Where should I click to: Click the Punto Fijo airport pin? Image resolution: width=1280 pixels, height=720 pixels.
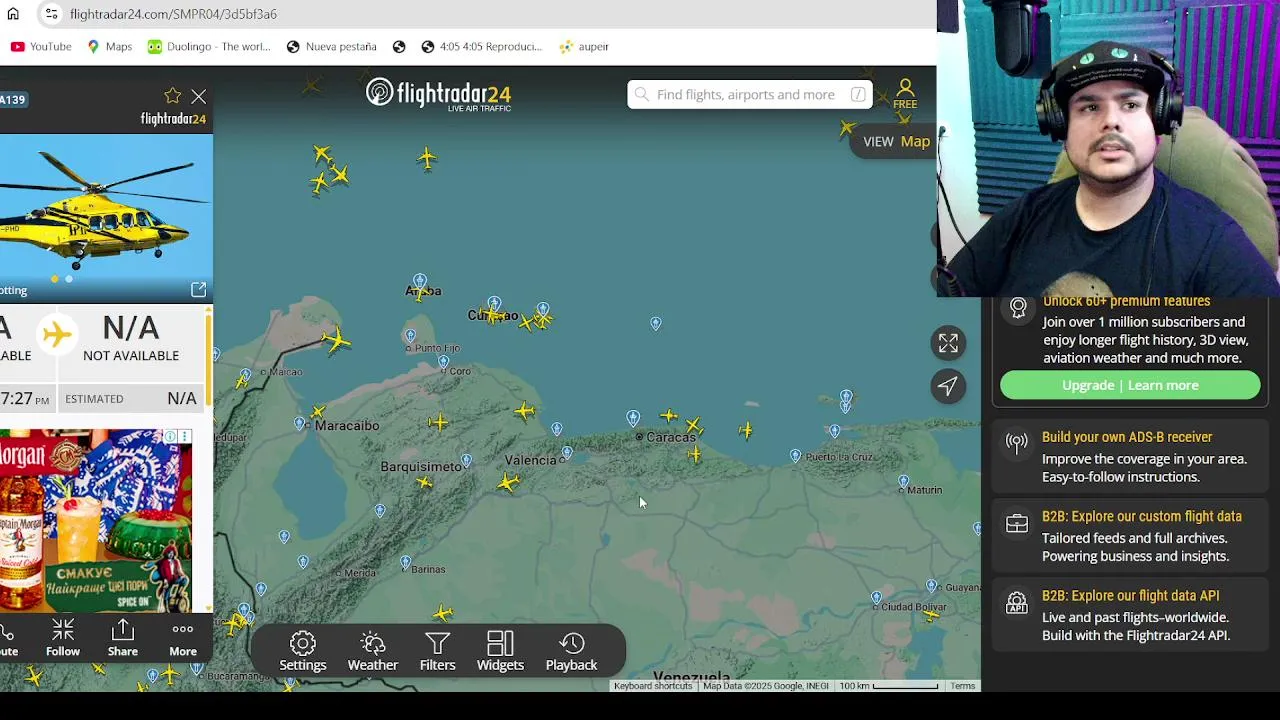pyautogui.click(x=409, y=335)
